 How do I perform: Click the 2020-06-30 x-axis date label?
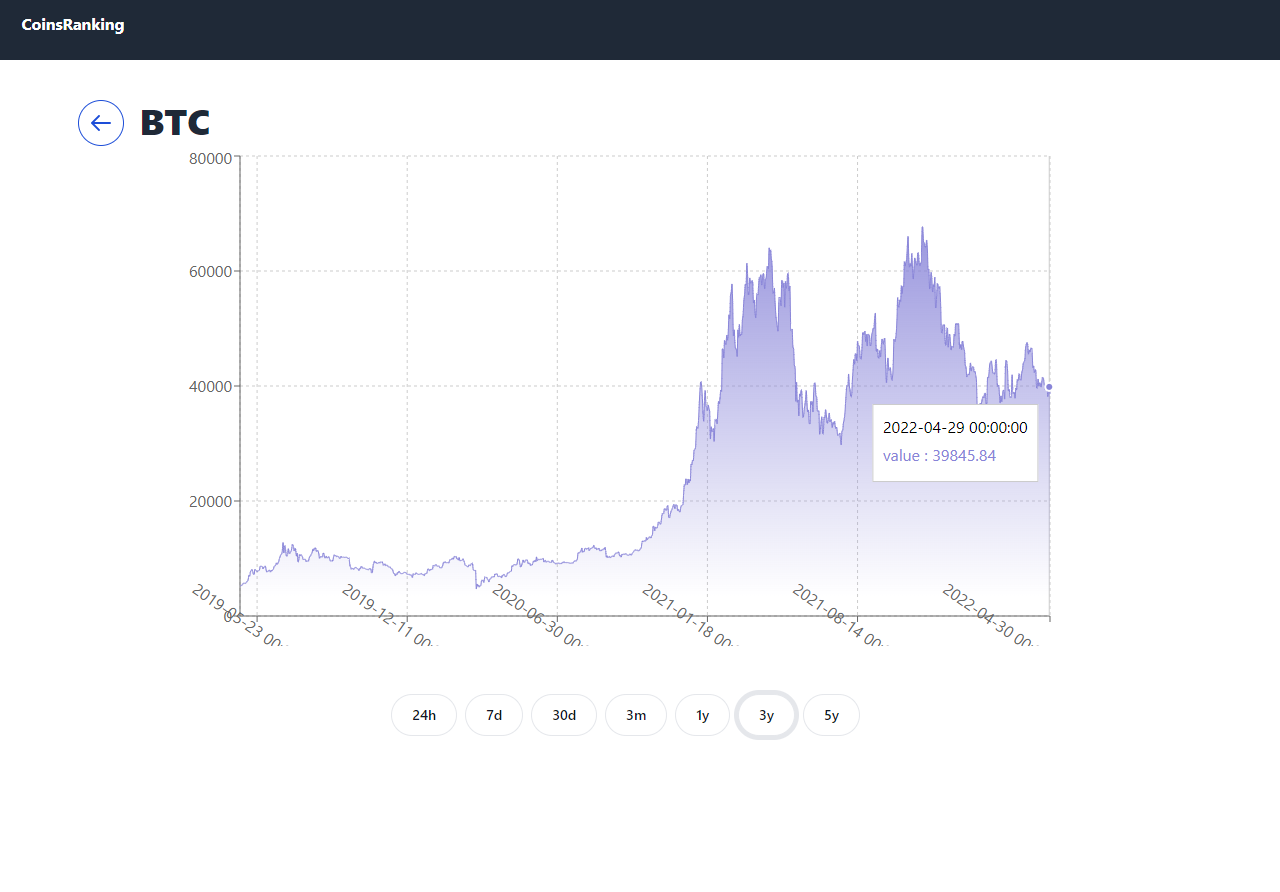point(539,616)
